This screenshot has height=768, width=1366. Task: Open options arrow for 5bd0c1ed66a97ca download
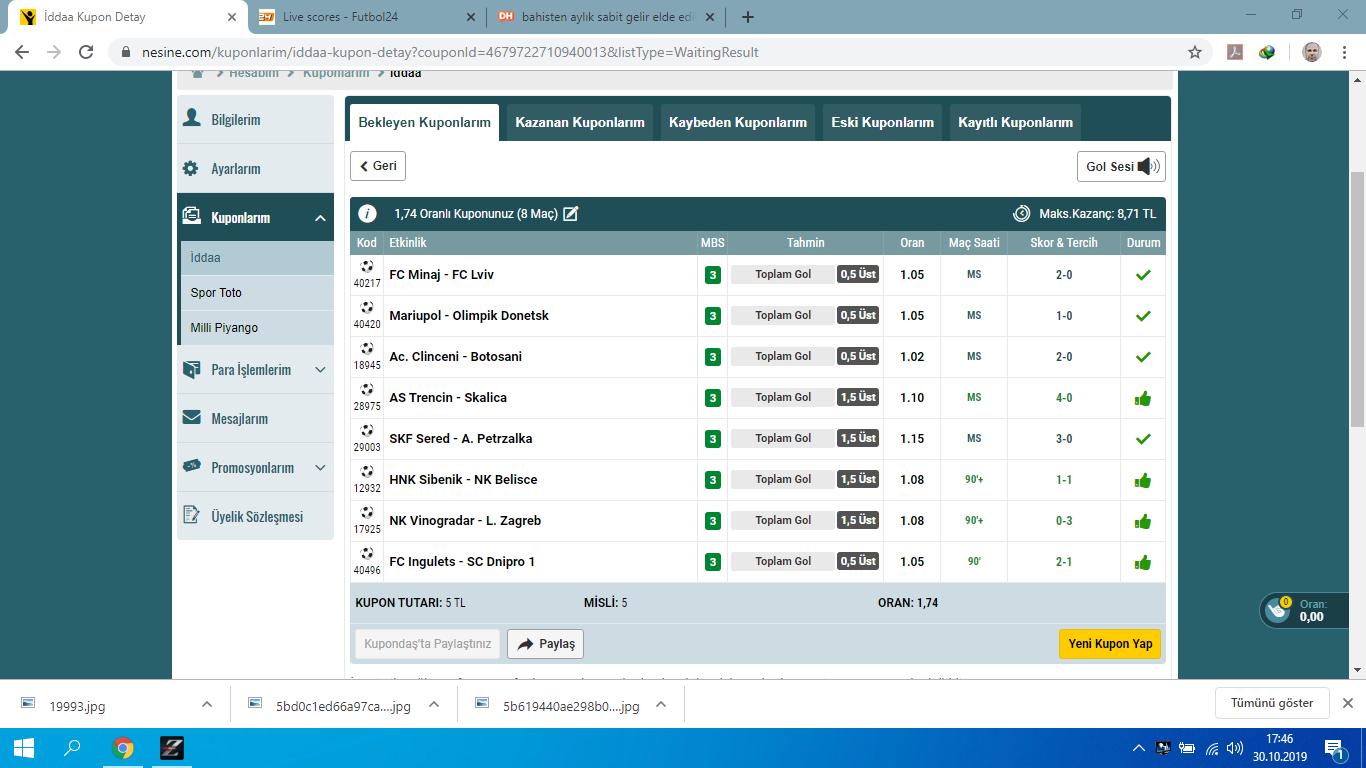pyautogui.click(x=434, y=705)
